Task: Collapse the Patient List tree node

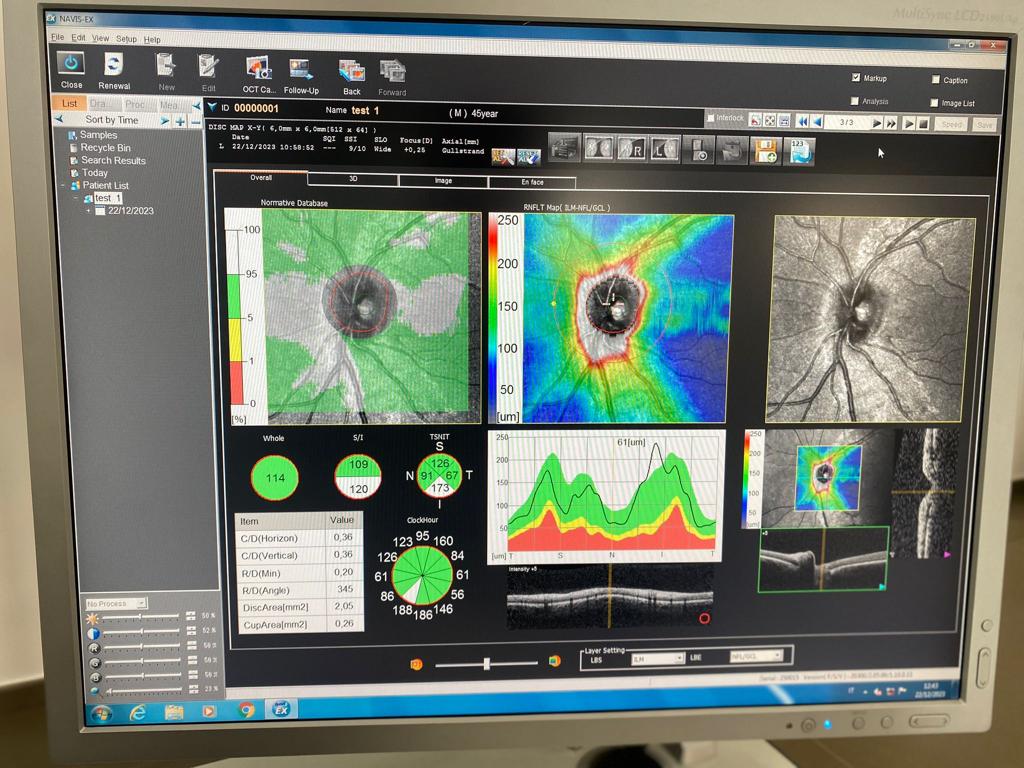Action: click(63, 185)
